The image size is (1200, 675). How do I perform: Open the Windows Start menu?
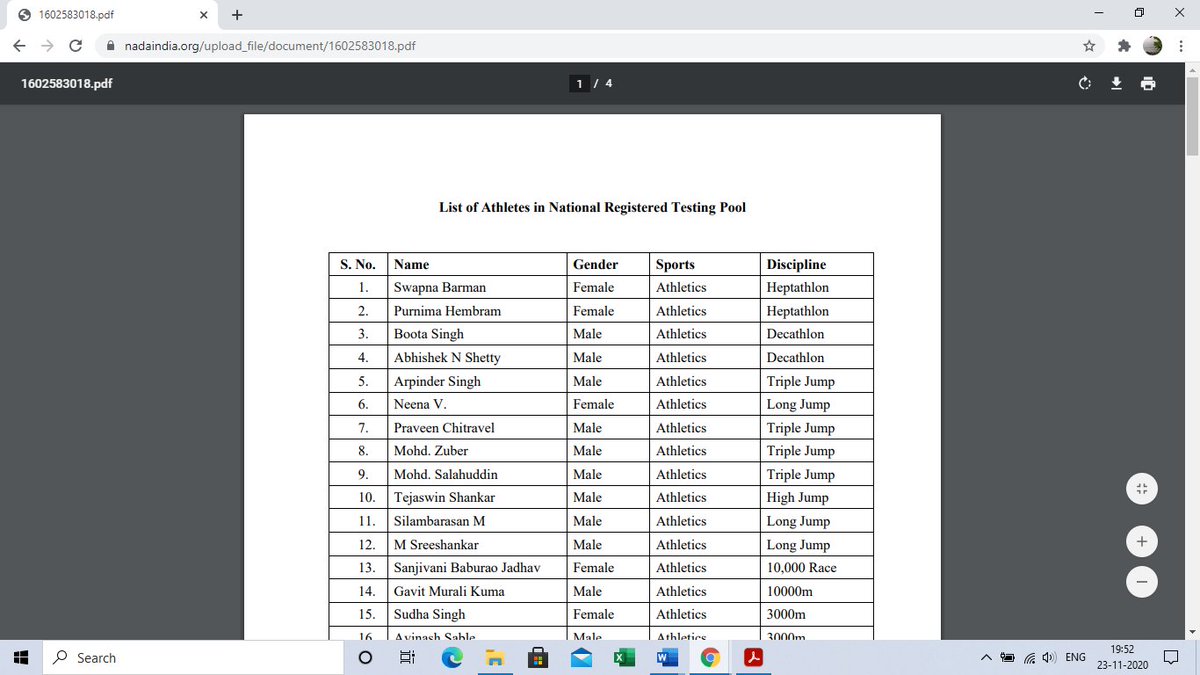coord(20,657)
